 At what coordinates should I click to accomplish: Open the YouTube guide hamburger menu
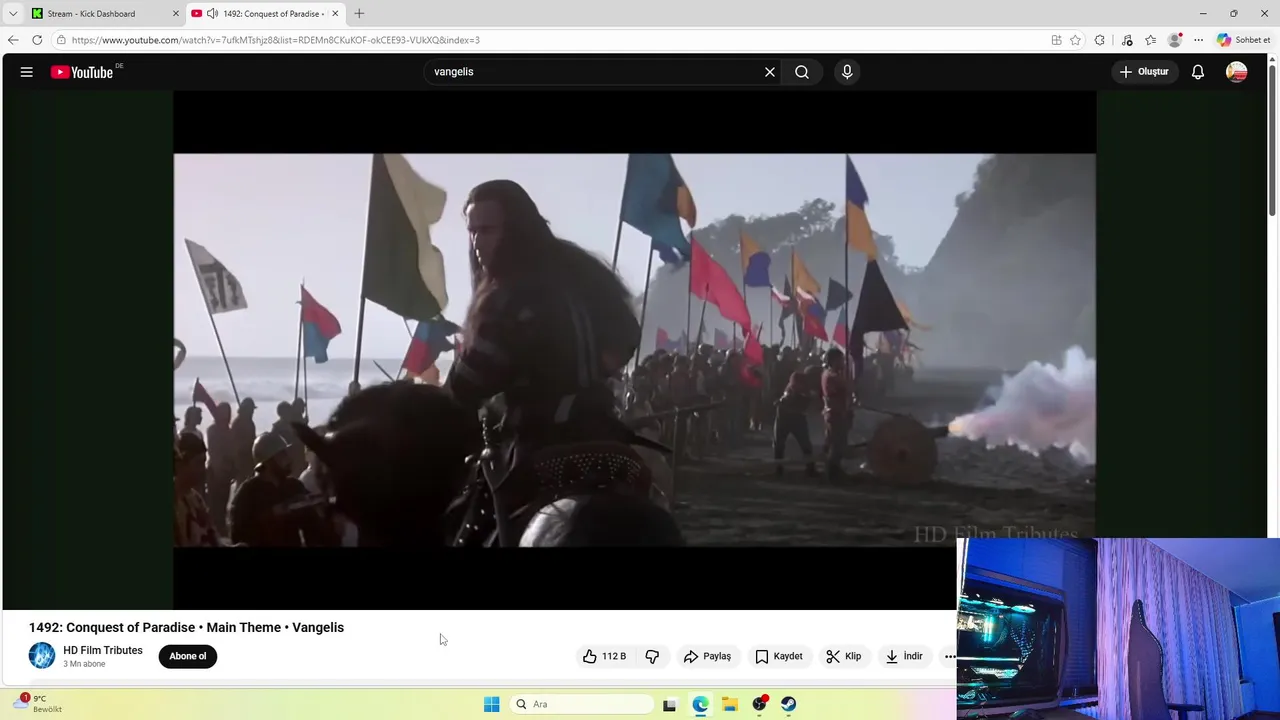(x=27, y=72)
